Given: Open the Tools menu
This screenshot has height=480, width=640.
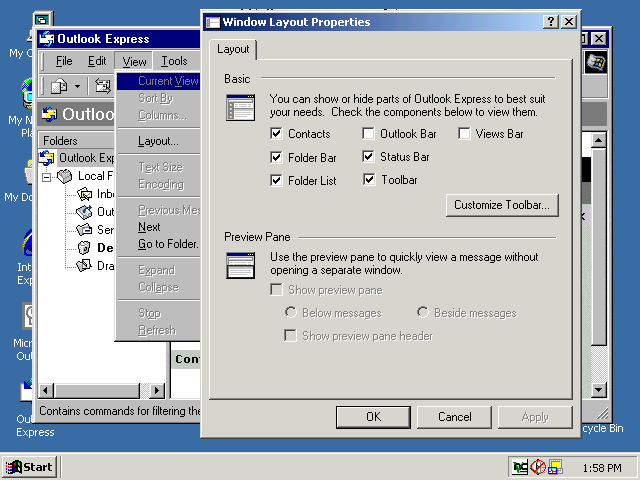Looking at the screenshot, I should [x=174, y=61].
